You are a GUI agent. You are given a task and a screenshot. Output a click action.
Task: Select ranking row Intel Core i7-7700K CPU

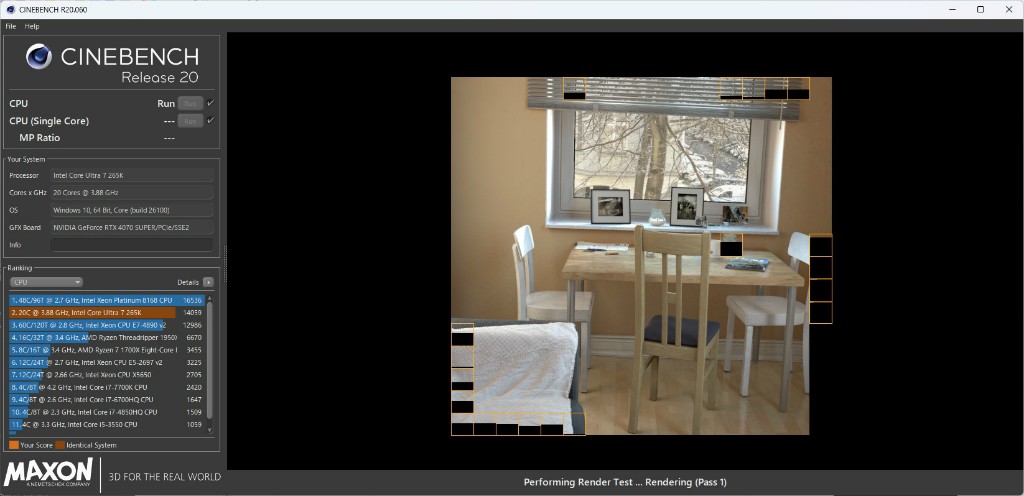point(106,387)
